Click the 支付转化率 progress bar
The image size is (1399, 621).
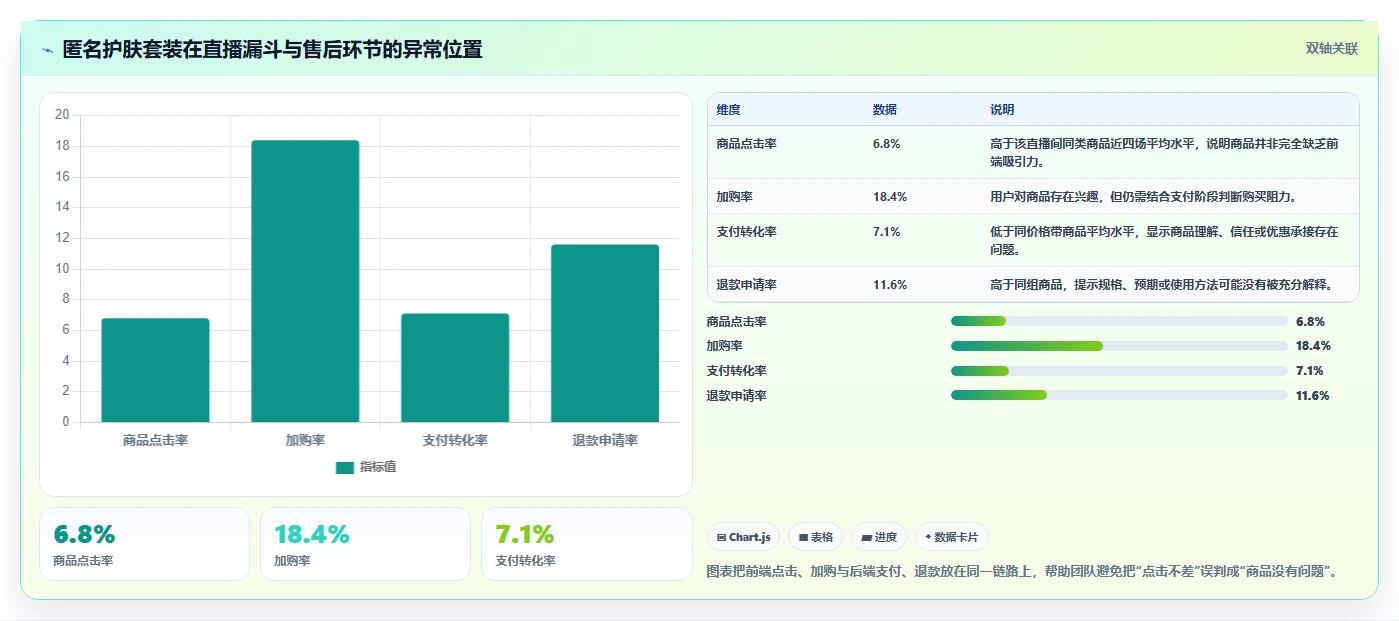click(1119, 371)
